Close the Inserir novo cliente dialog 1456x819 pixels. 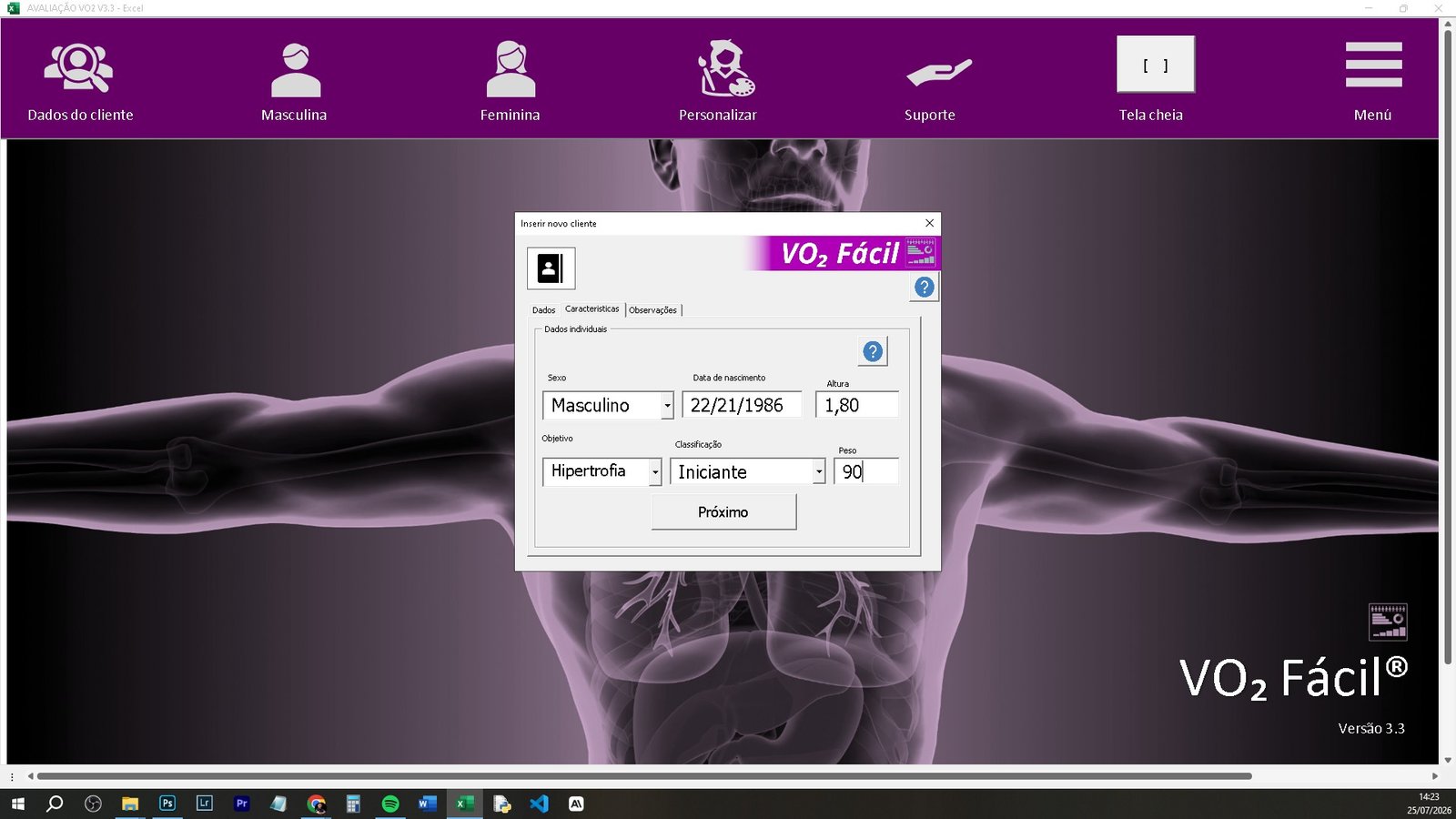(x=929, y=223)
